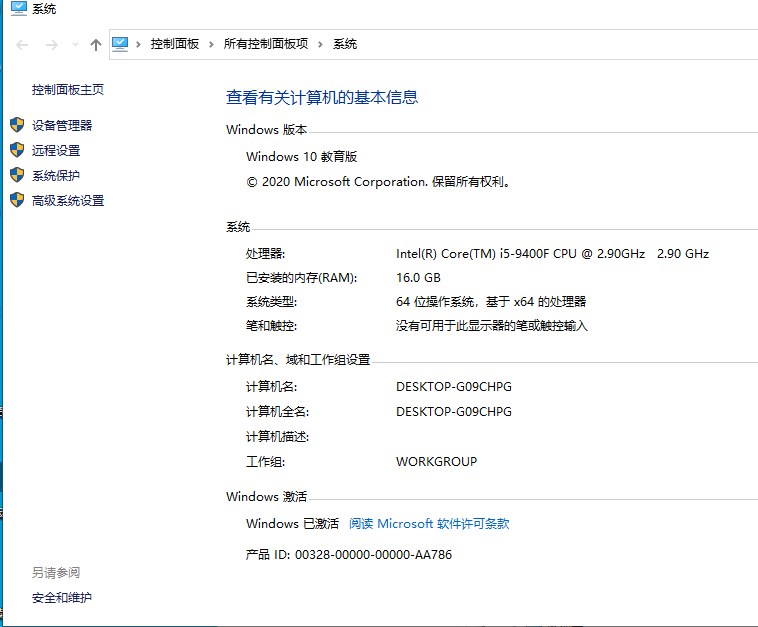Open the system icon in the title bar
Screen dimensions: 758x627
click(18, 8)
